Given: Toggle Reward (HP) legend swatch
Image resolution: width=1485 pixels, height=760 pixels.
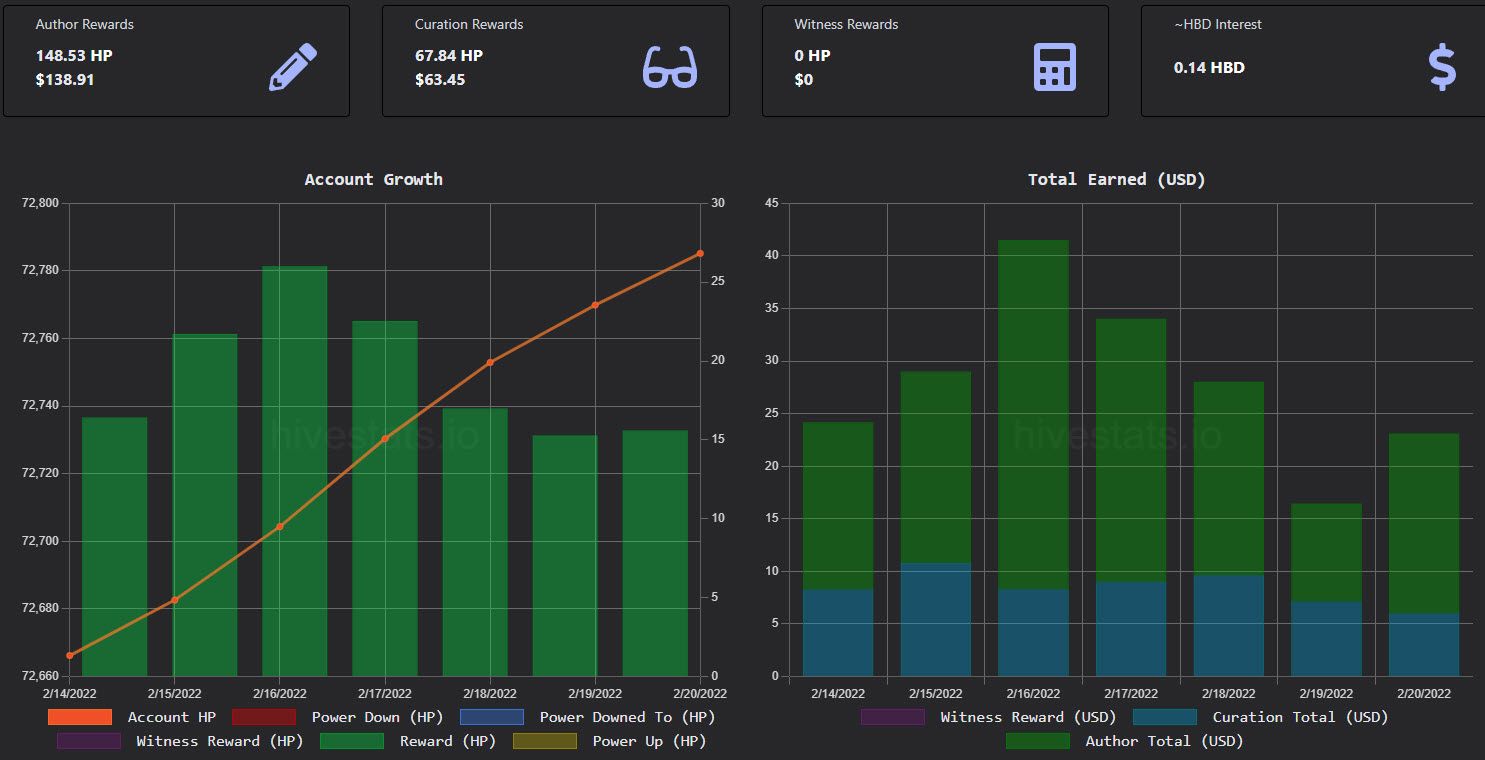Looking at the screenshot, I should (352, 741).
